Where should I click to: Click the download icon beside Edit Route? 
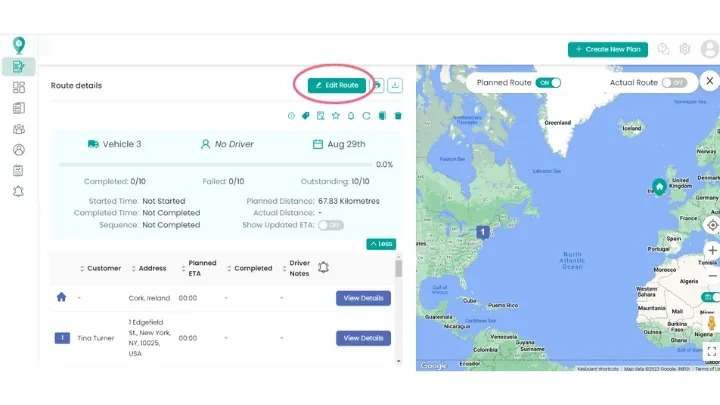coord(394,86)
